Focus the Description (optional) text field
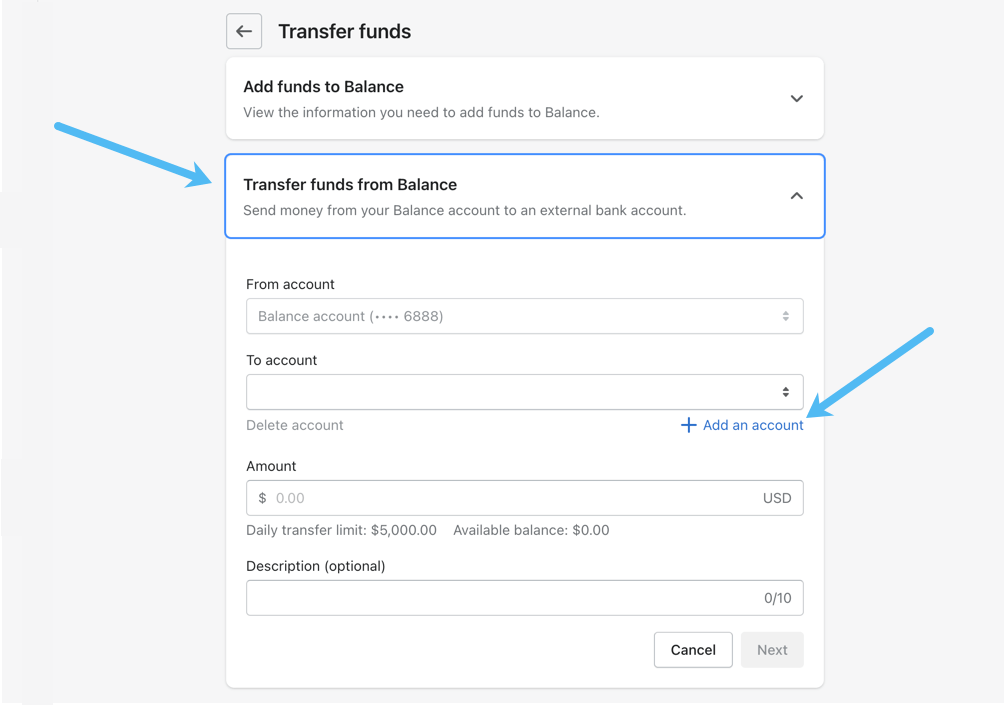The width and height of the screenshot is (1004, 705). coord(500,598)
